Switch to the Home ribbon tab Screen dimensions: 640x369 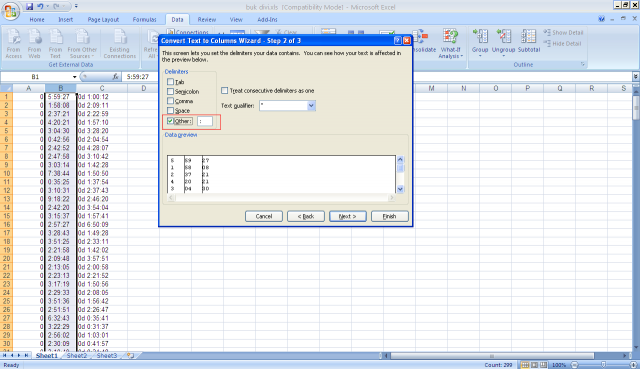[37, 19]
